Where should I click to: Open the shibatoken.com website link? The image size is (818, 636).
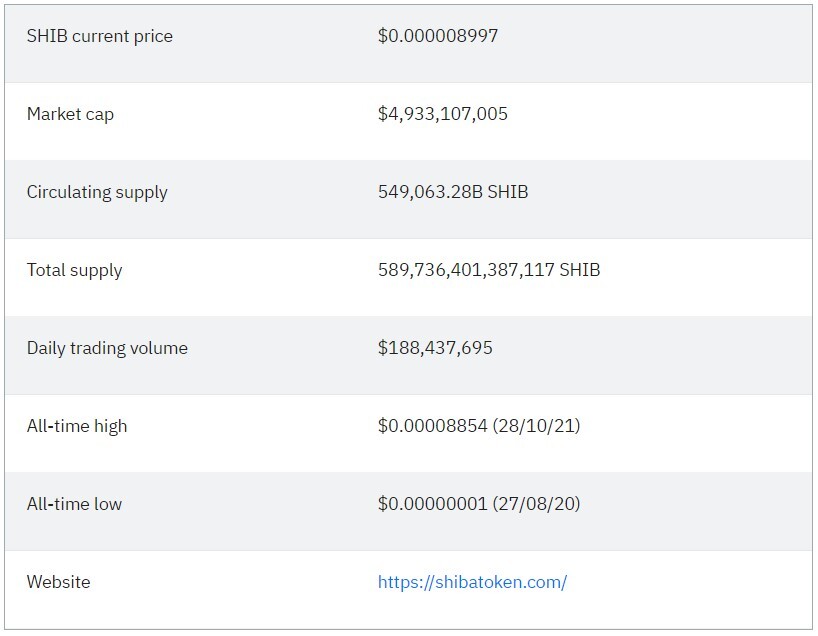472,582
